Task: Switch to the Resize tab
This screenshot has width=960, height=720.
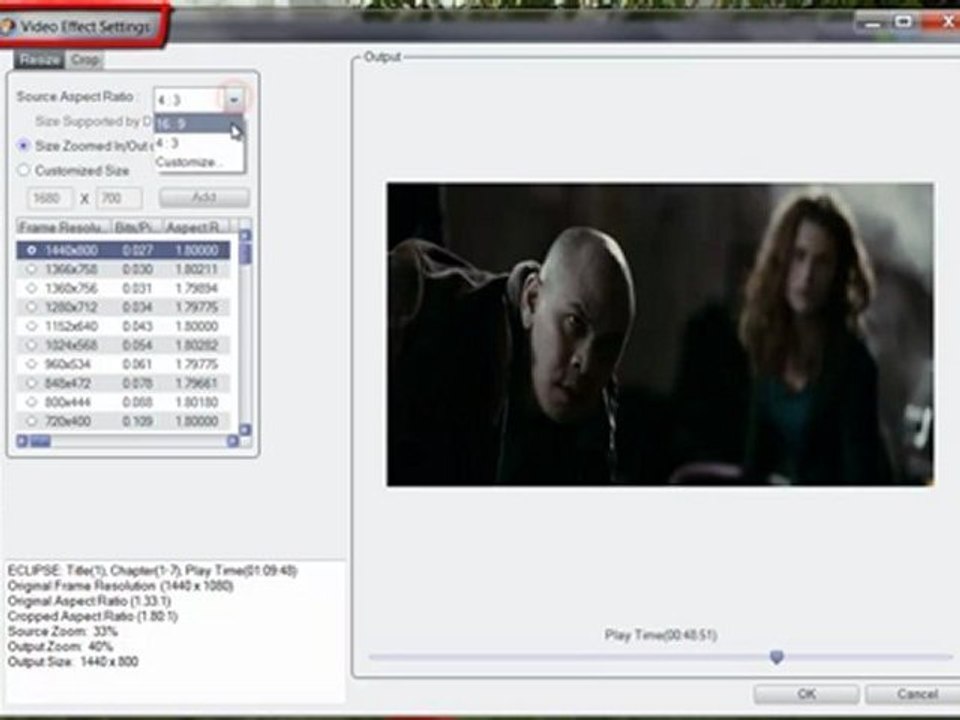Action: [39, 60]
